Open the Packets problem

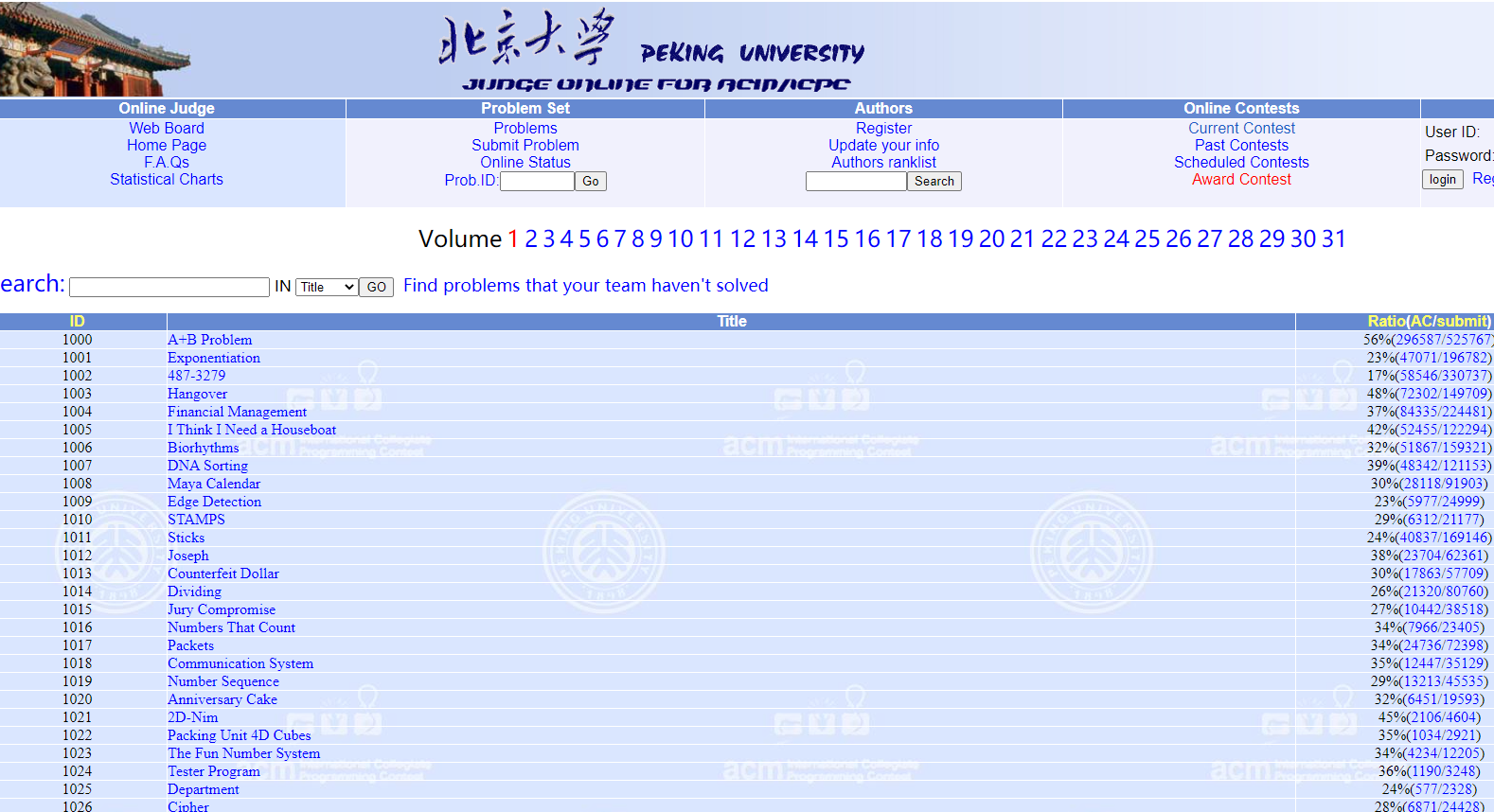click(x=191, y=645)
